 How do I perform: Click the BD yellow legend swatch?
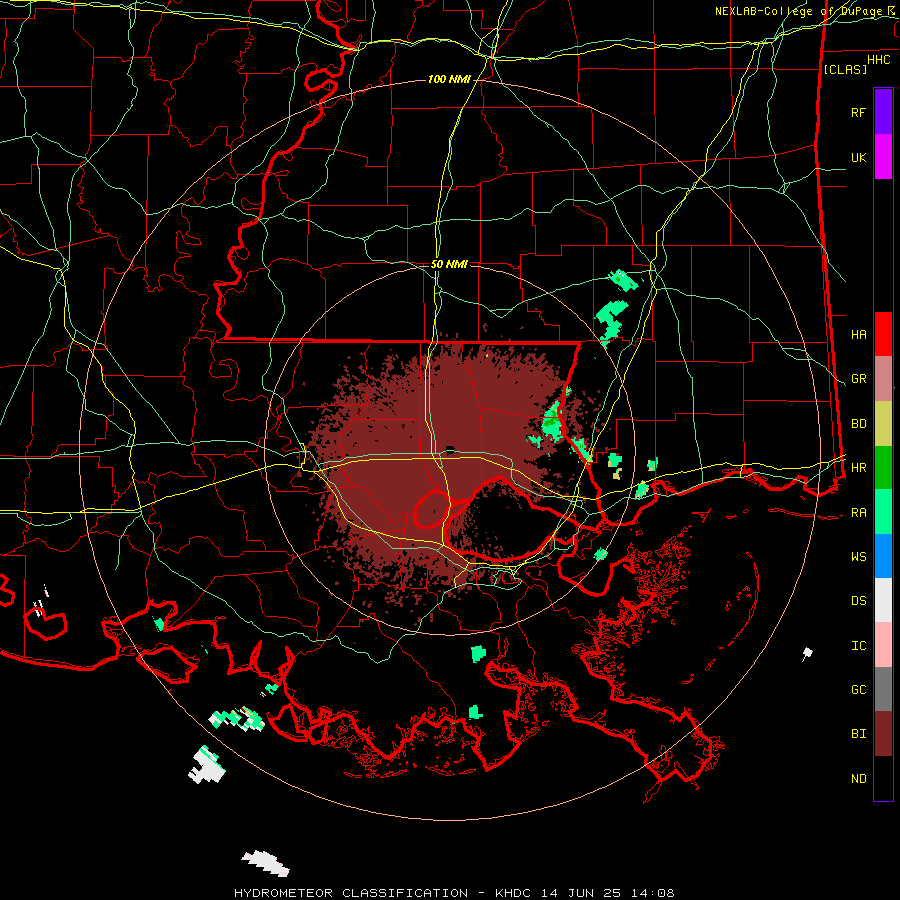click(883, 424)
